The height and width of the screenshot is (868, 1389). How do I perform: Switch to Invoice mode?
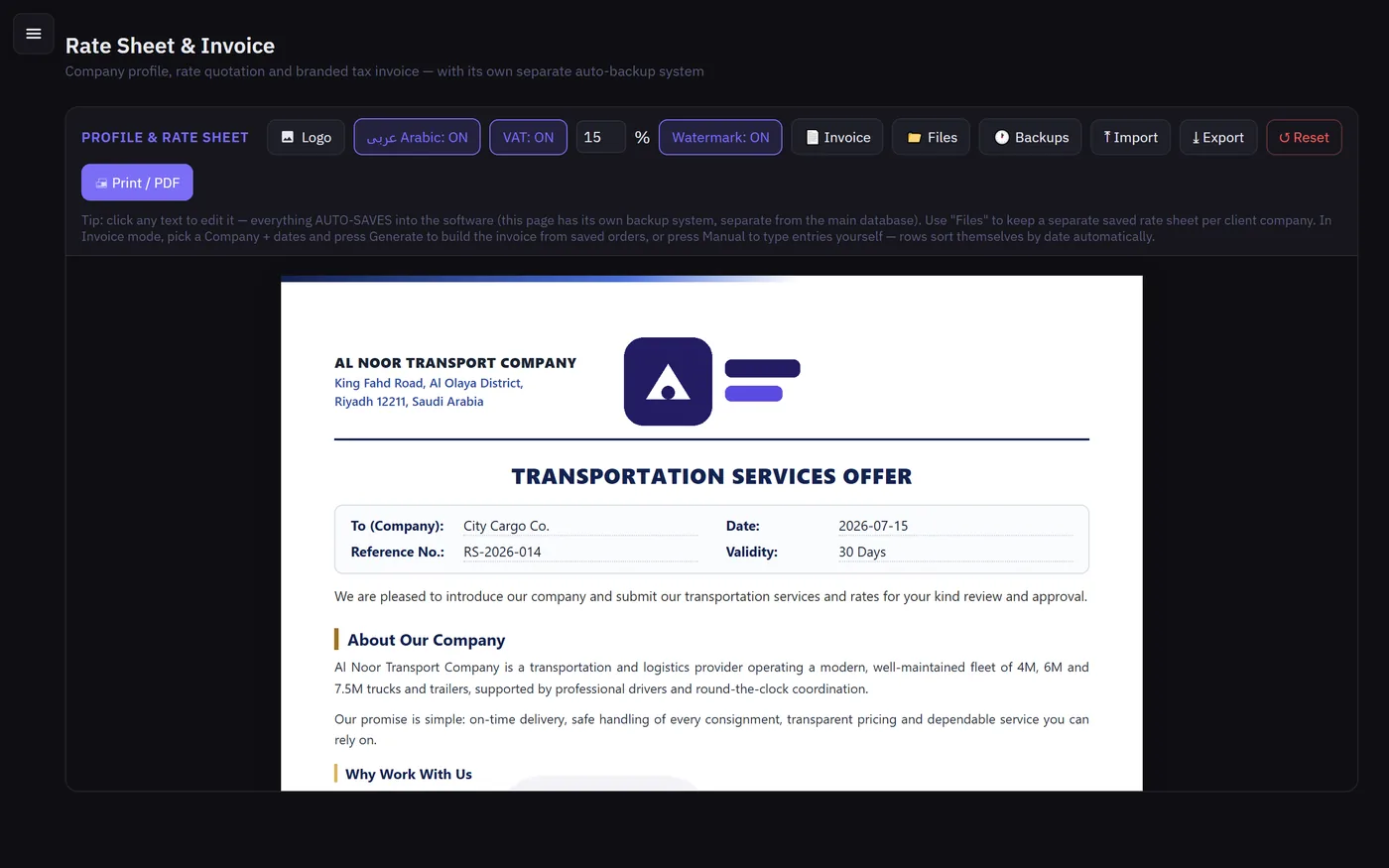837,137
